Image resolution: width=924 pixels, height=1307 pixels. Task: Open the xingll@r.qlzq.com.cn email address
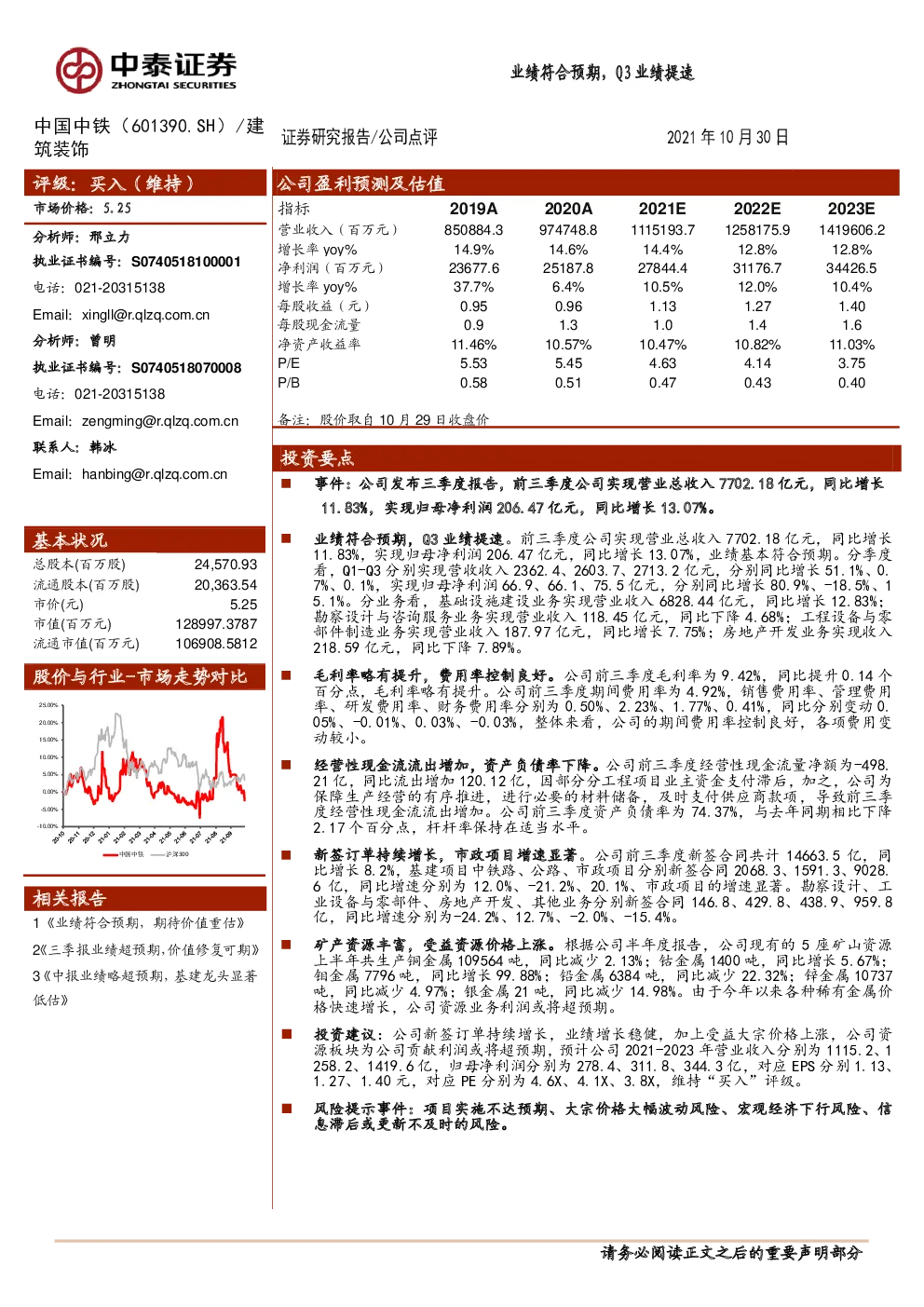145,315
